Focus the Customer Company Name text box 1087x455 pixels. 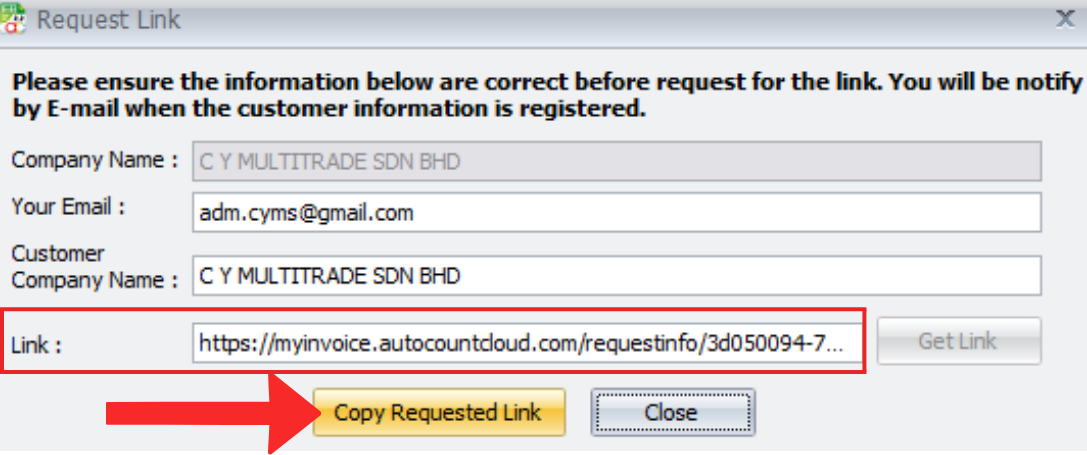click(x=616, y=276)
